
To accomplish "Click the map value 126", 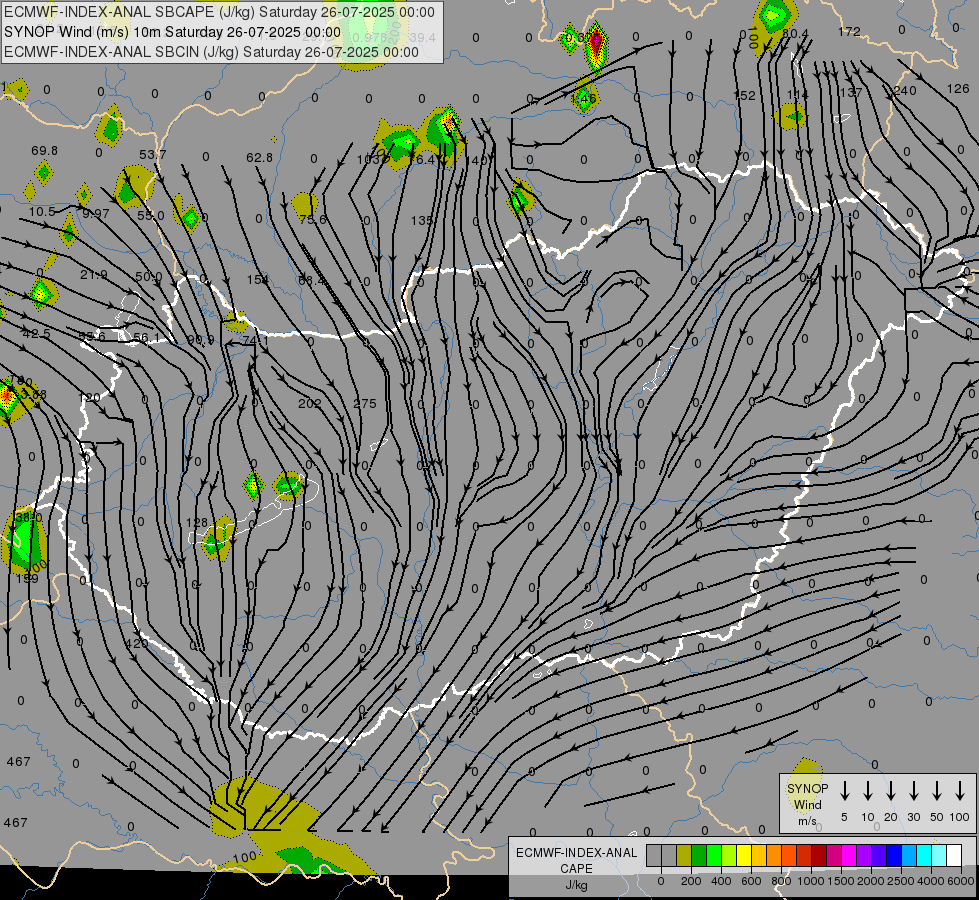I will (958, 89).
